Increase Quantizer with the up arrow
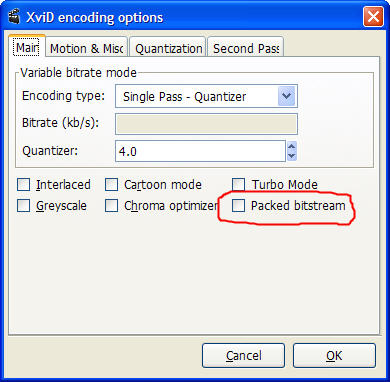The height and width of the screenshot is (382, 390). (x=292, y=147)
